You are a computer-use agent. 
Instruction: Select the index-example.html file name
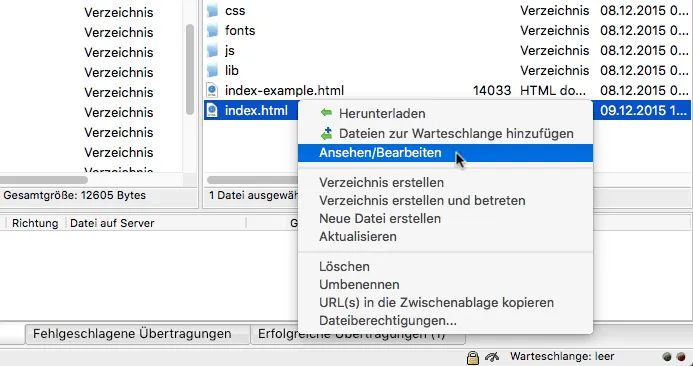pos(284,91)
